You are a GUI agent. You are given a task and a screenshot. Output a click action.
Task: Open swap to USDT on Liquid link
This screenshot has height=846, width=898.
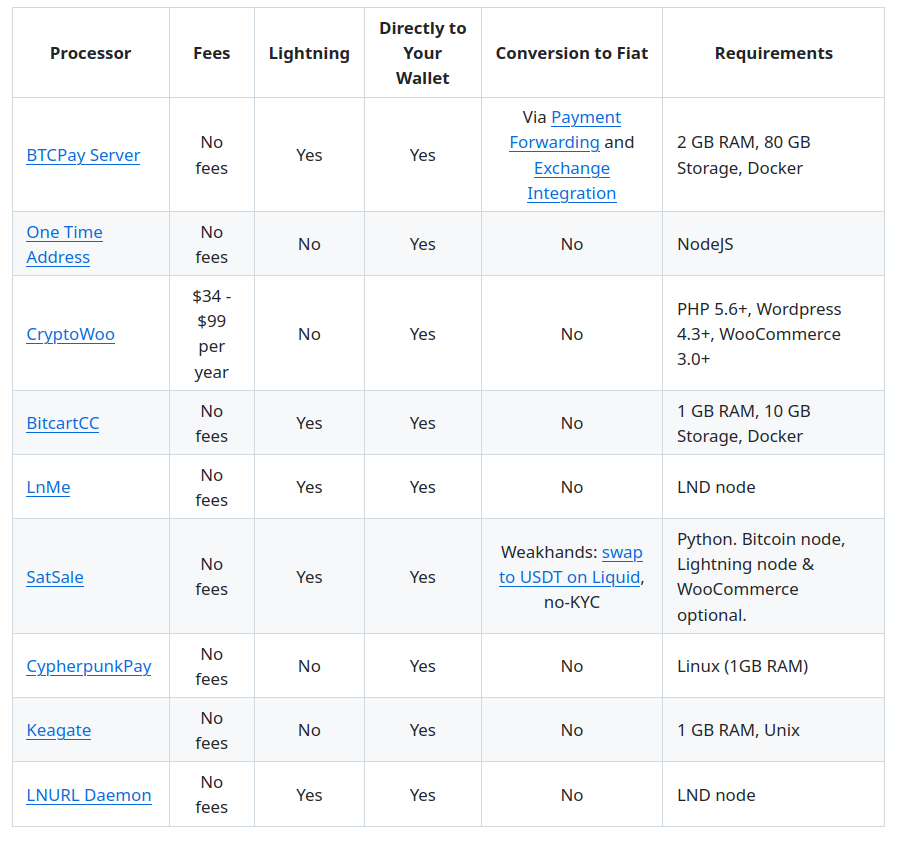pyautogui.click(x=570, y=565)
